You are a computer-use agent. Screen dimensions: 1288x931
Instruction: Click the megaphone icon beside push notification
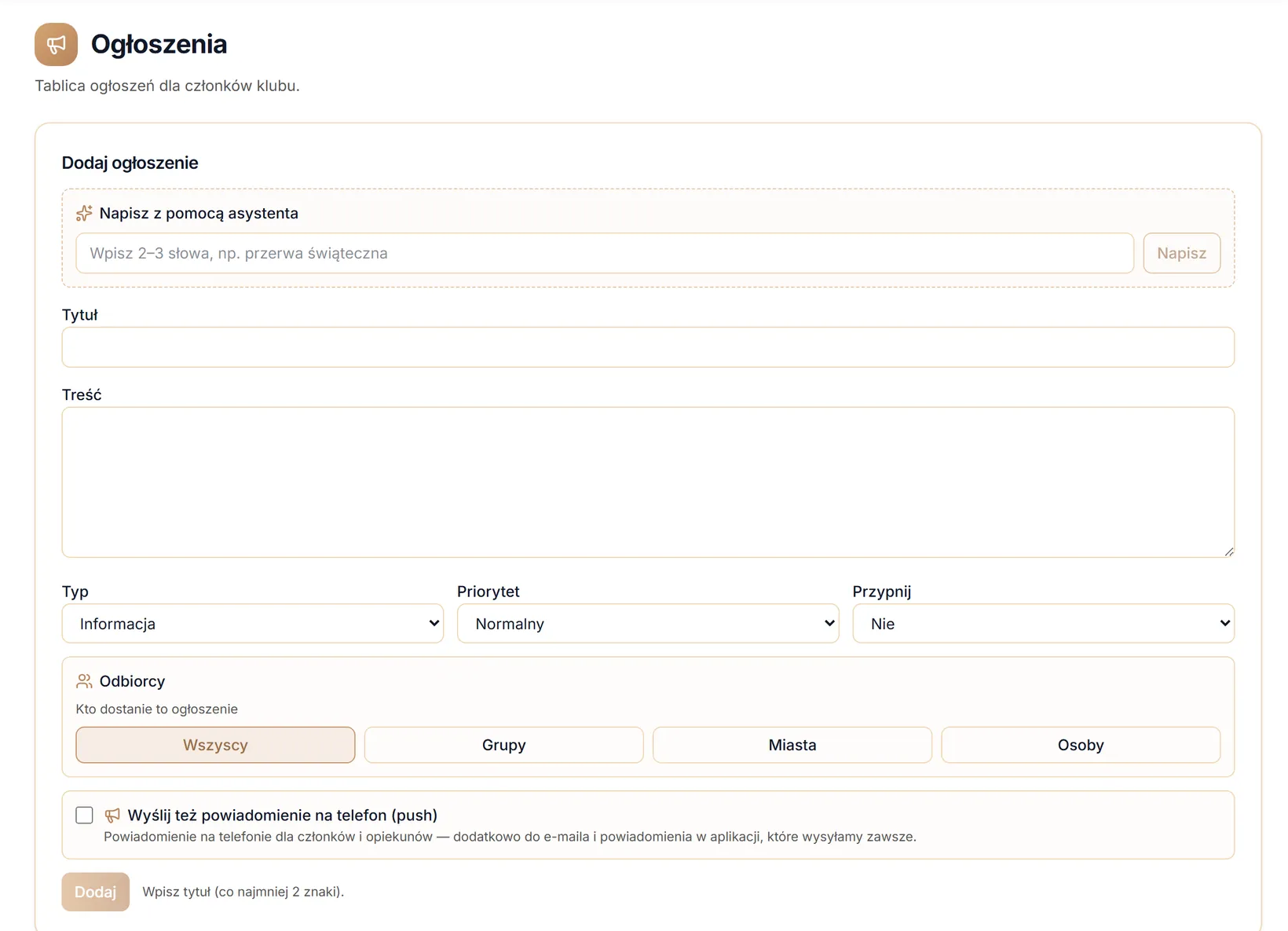click(x=112, y=816)
